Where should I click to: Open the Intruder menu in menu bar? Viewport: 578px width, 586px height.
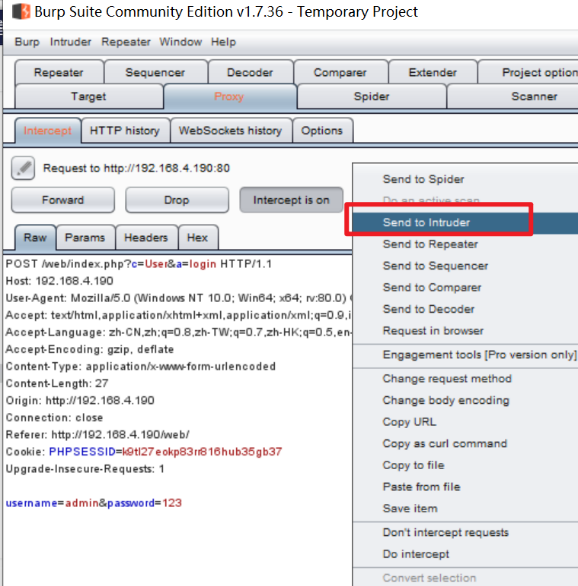pos(71,42)
